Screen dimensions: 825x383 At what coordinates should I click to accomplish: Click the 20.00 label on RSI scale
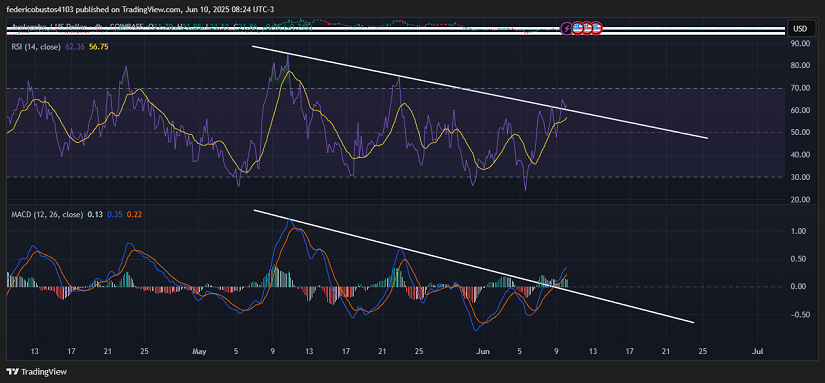[800, 200]
